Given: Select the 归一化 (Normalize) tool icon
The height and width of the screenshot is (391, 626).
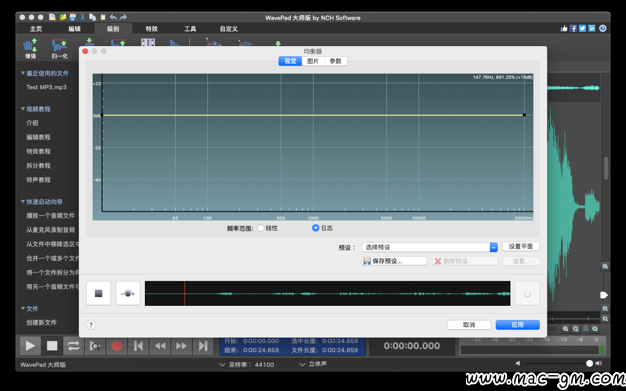Looking at the screenshot, I should (x=59, y=49).
